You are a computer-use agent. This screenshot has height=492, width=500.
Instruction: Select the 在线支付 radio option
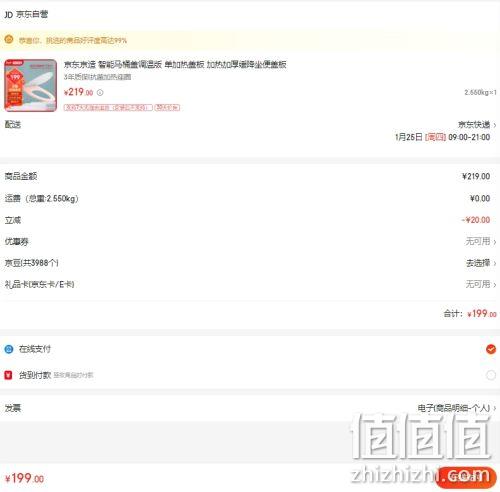[x=491, y=349]
